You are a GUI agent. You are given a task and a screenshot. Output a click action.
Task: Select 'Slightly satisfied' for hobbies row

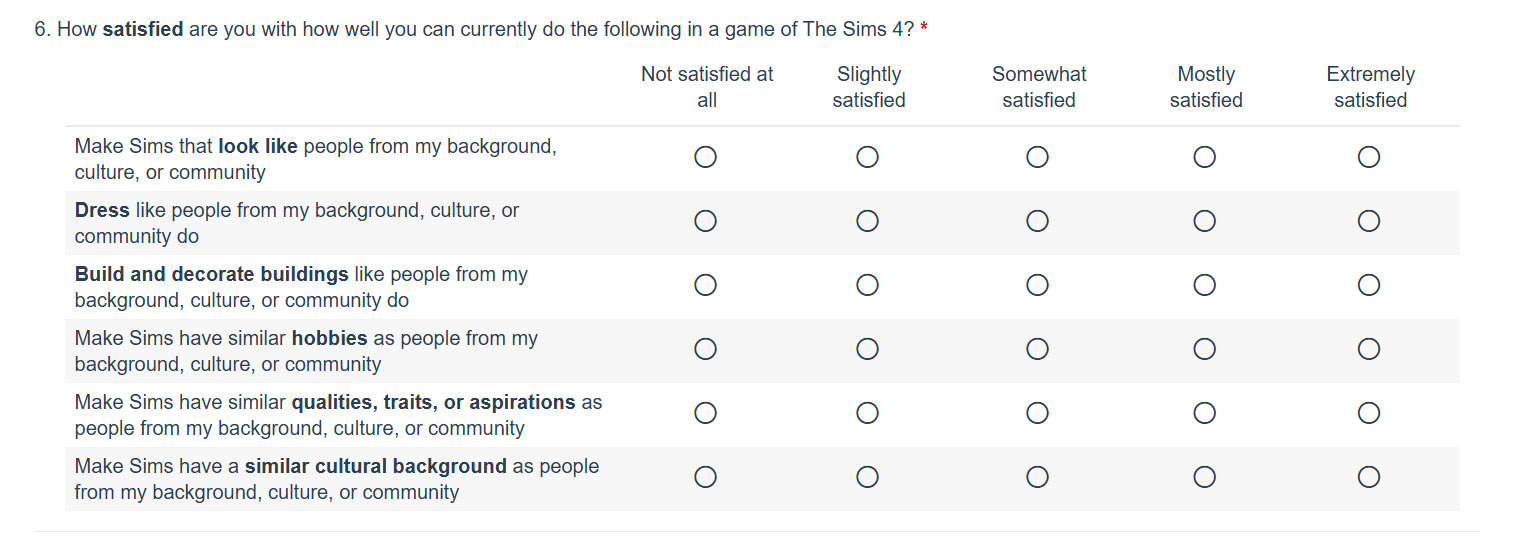pos(867,349)
